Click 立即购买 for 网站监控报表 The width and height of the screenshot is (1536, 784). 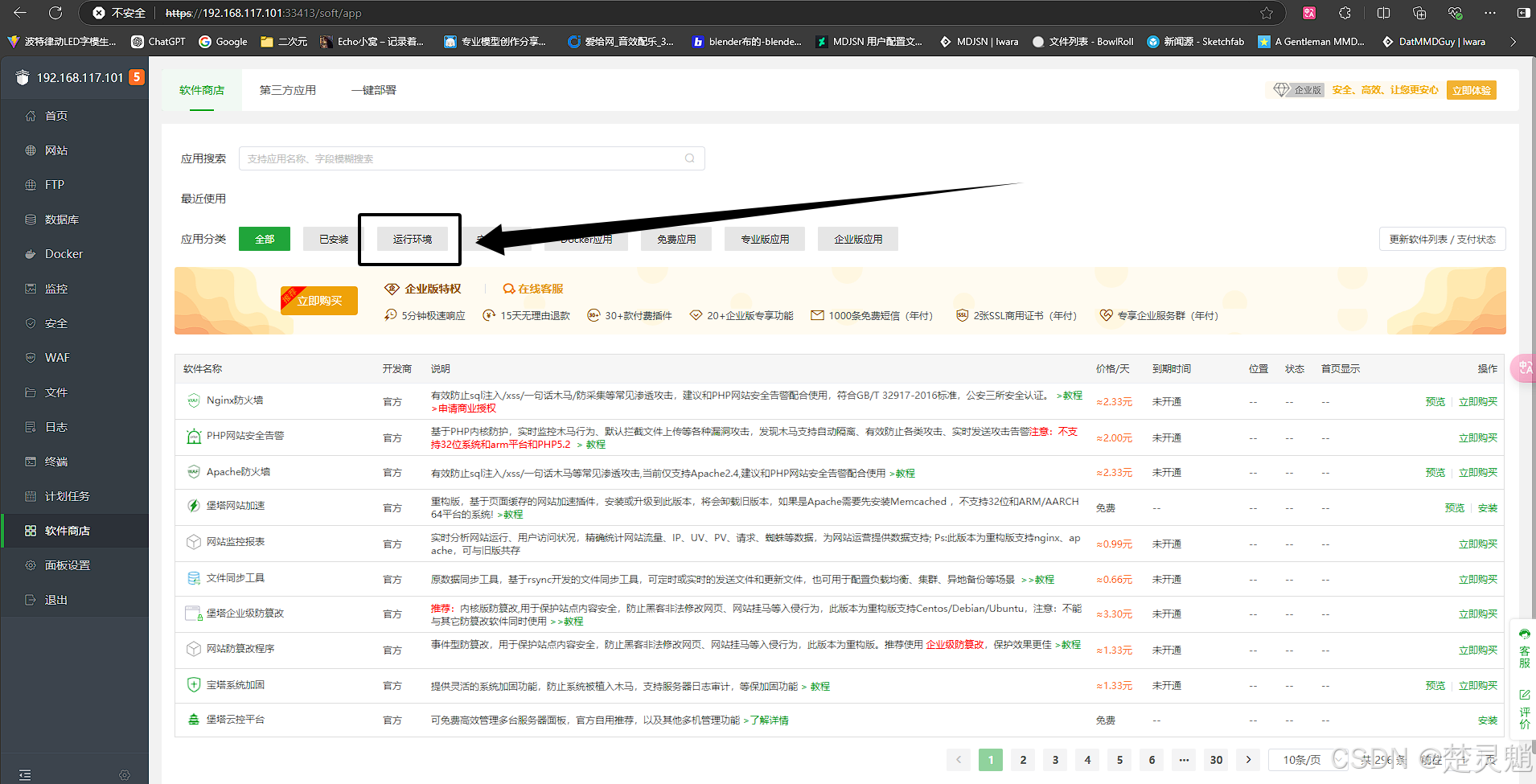(1478, 544)
